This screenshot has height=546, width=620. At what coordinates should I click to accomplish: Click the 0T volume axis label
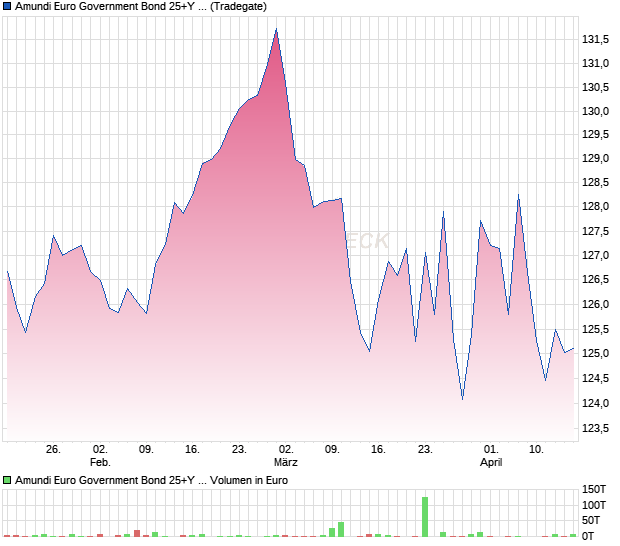point(591,537)
